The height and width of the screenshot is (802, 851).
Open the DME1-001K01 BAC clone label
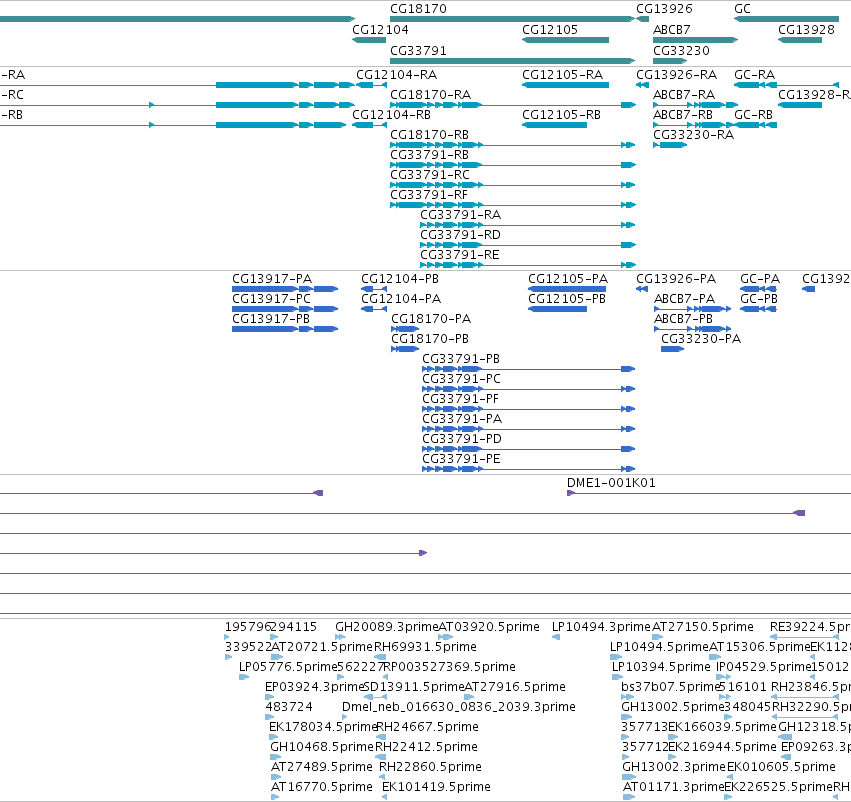coord(611,483)
